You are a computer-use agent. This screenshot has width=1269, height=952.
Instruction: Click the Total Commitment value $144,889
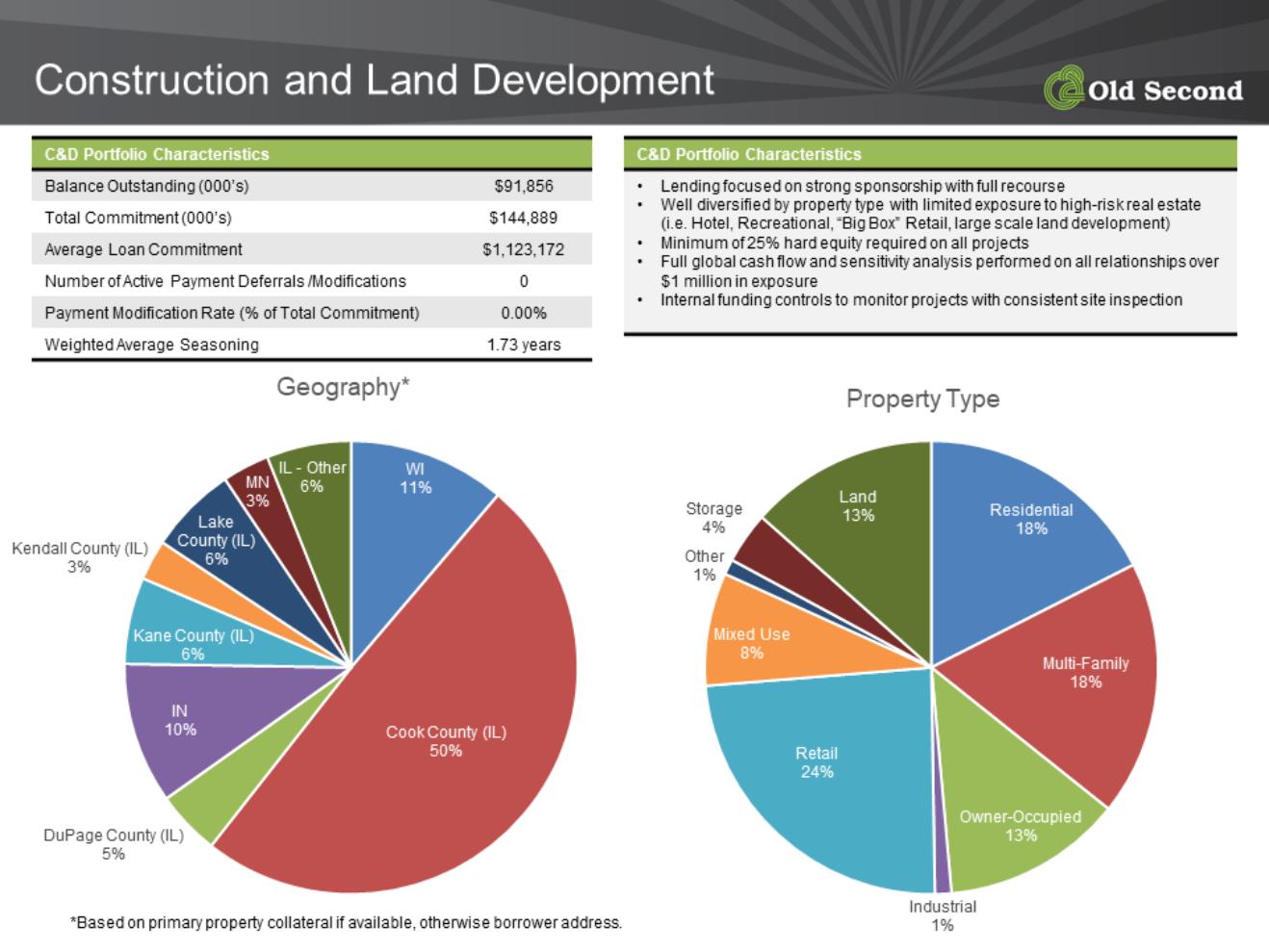[x=524, y=218]
